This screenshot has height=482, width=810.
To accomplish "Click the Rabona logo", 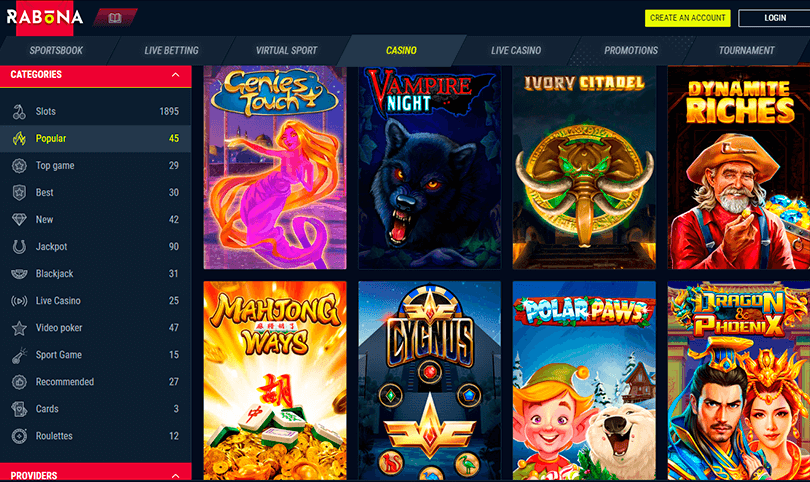I will tap(45, 18).
